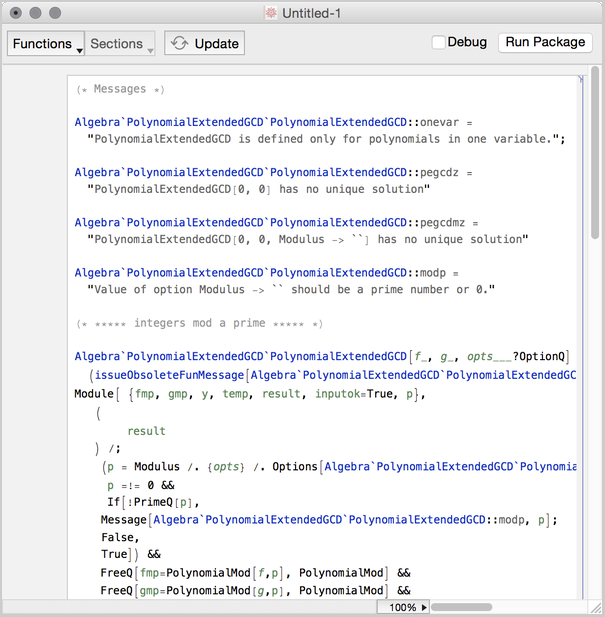Viewport: 605px width, 617px height.
Task: Click the refresh icon on the Update button
Action: coord(180,43)
